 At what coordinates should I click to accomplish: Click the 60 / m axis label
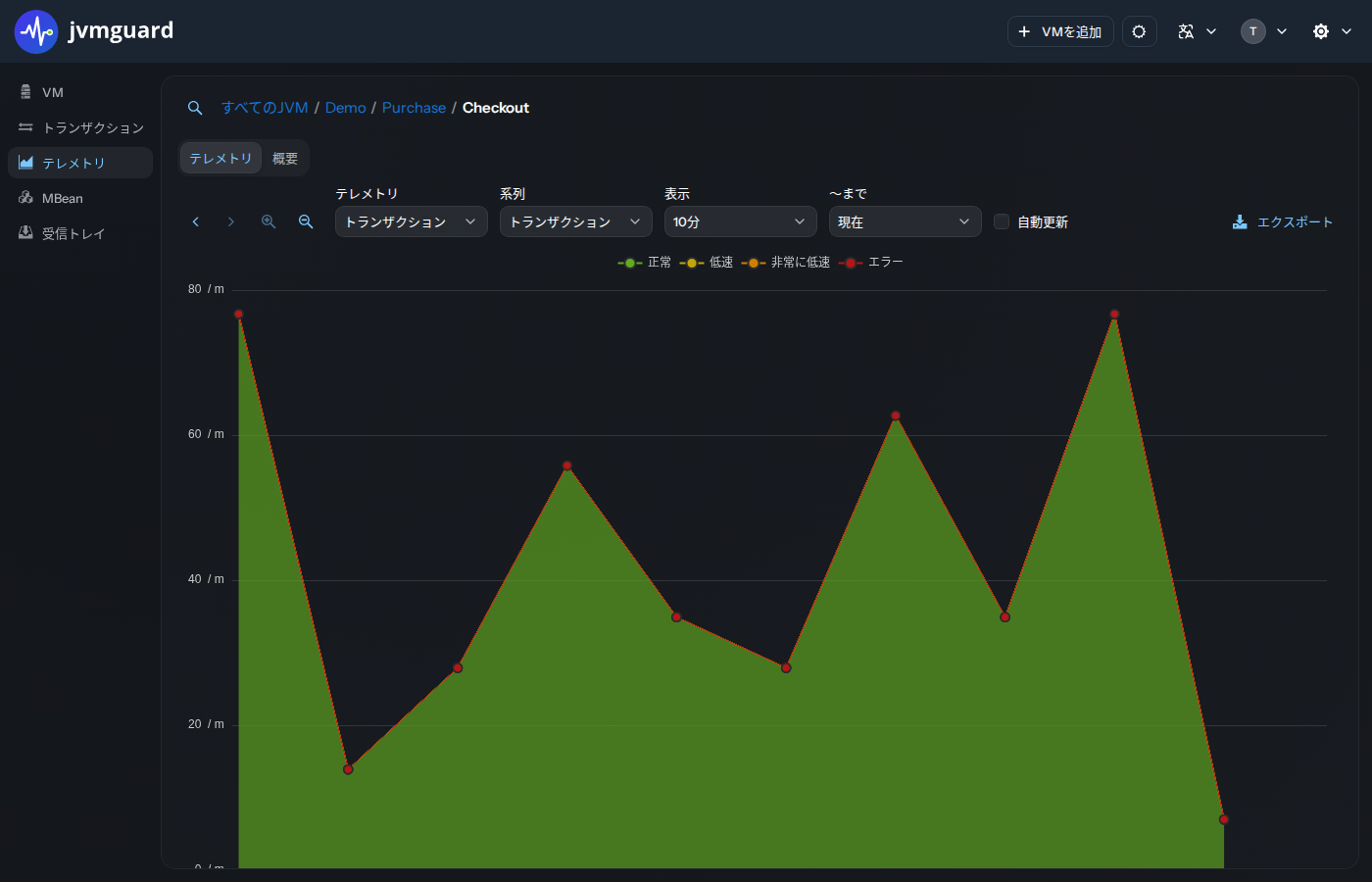206,434
